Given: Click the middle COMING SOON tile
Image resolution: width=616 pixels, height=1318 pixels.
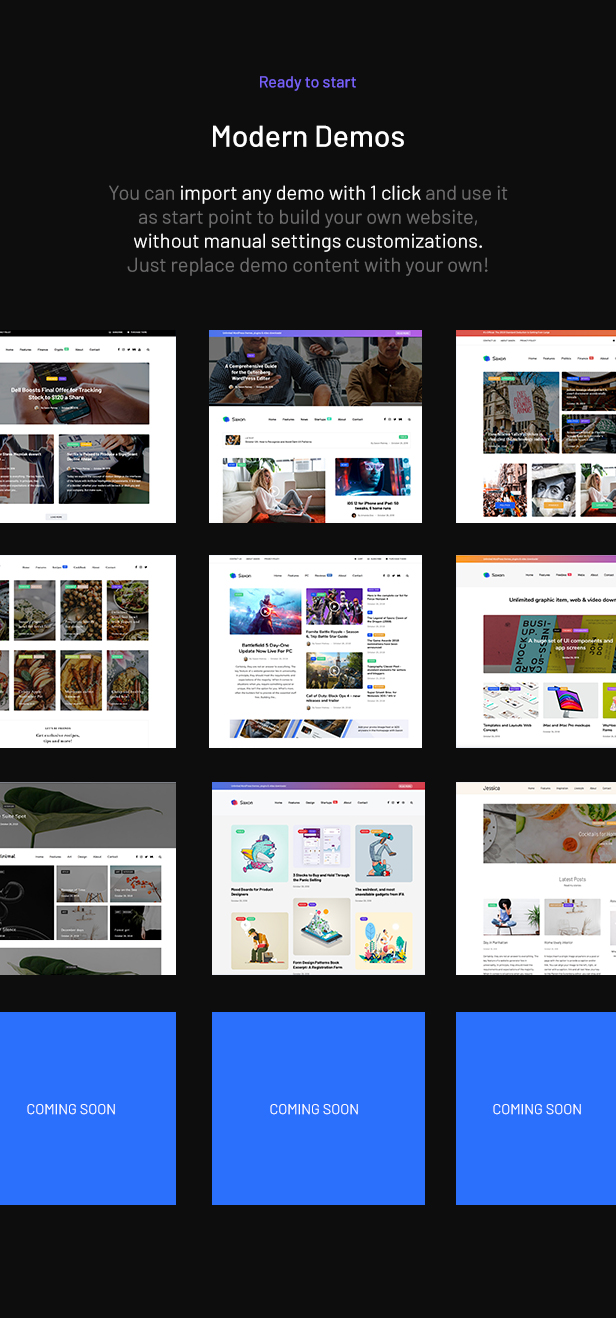Looking at the screenshot, I should [x=318, y=1108].
